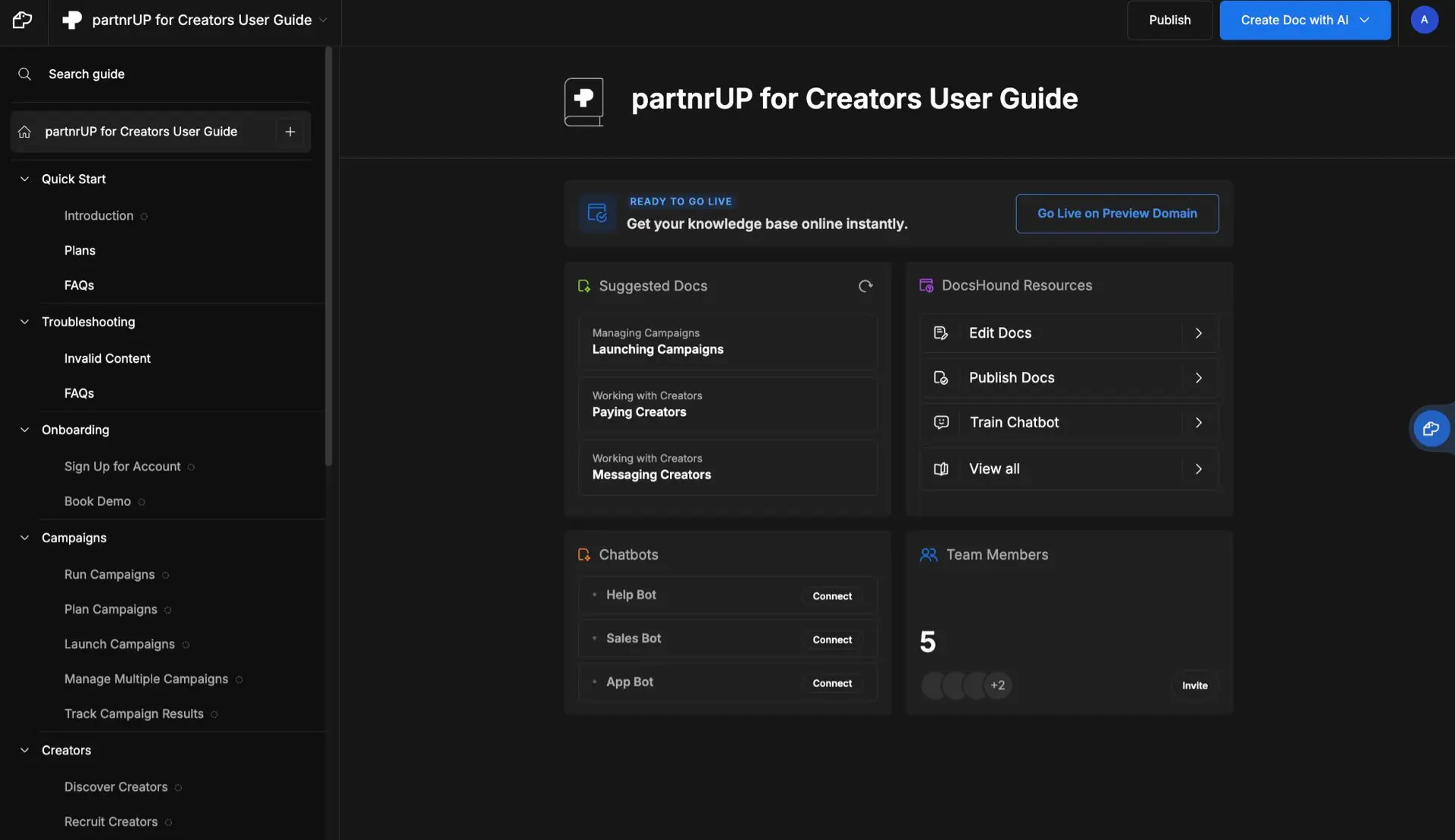Click the Team Members people icon

pos(928,555)
